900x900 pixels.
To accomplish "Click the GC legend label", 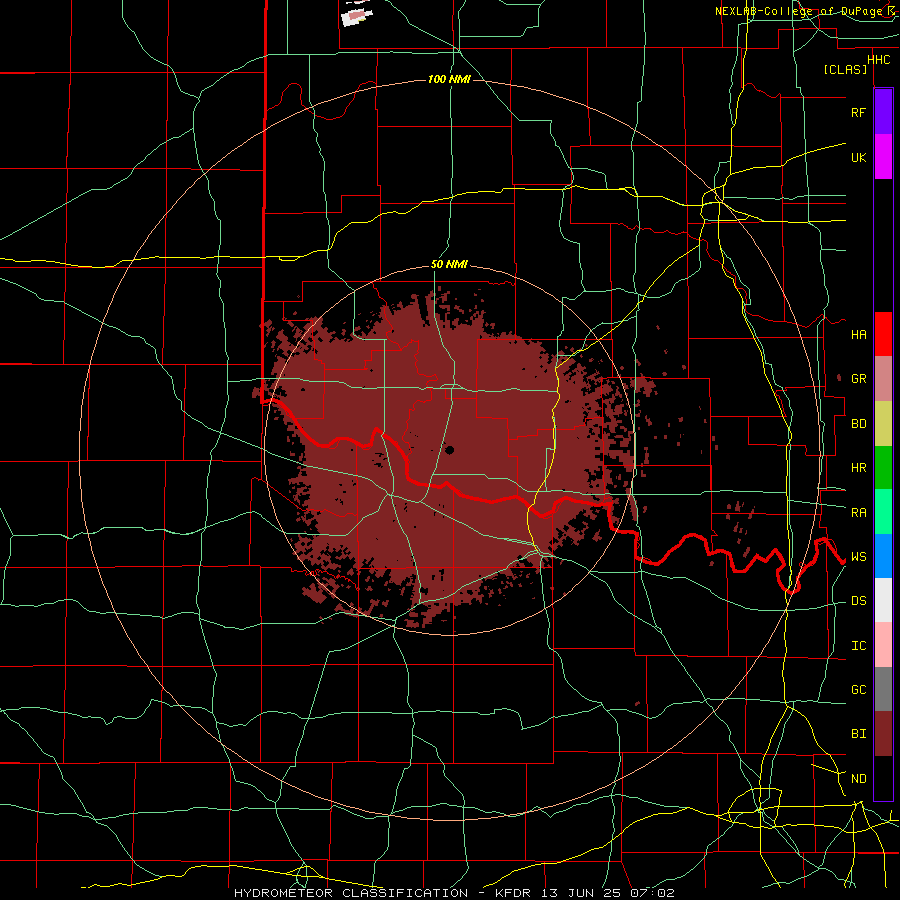I will tap(858, 690).
